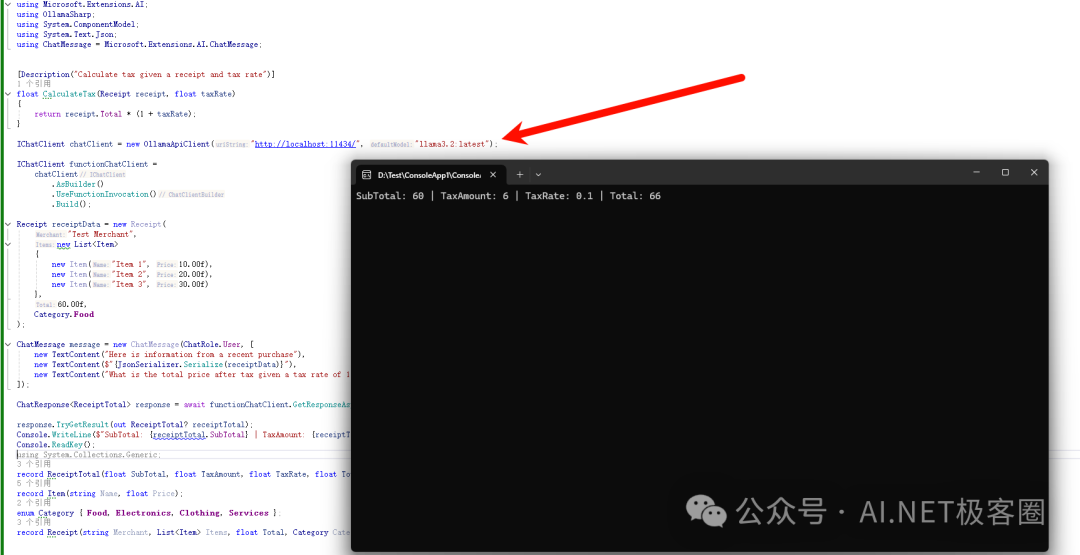The image size is (1080, 555).
Task: Click the ReadKey method call
Action: [x=68, y=445]
